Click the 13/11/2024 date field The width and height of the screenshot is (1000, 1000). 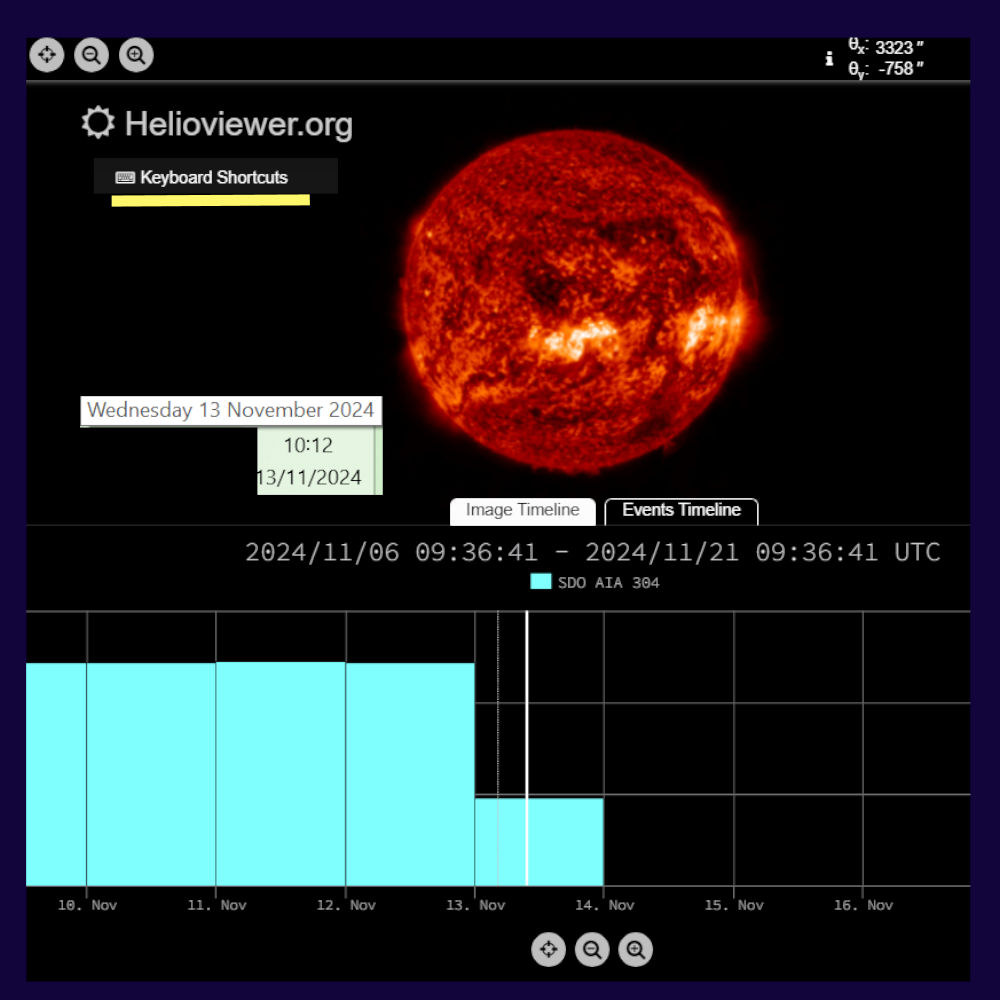[310, 478]
